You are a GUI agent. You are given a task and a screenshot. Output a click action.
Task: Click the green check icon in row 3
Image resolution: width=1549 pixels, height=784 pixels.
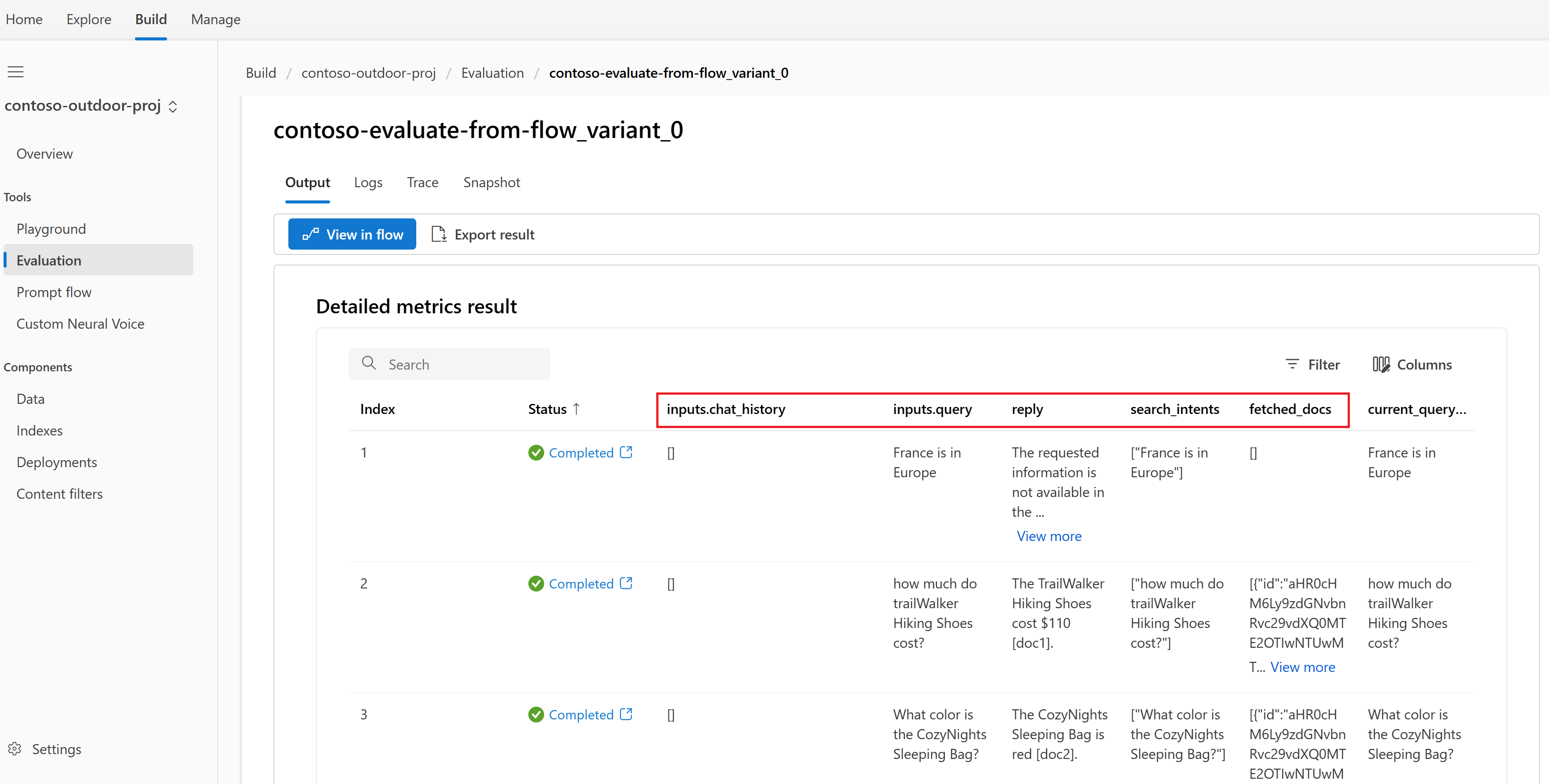pyautogui.click(x=536, y=715)
